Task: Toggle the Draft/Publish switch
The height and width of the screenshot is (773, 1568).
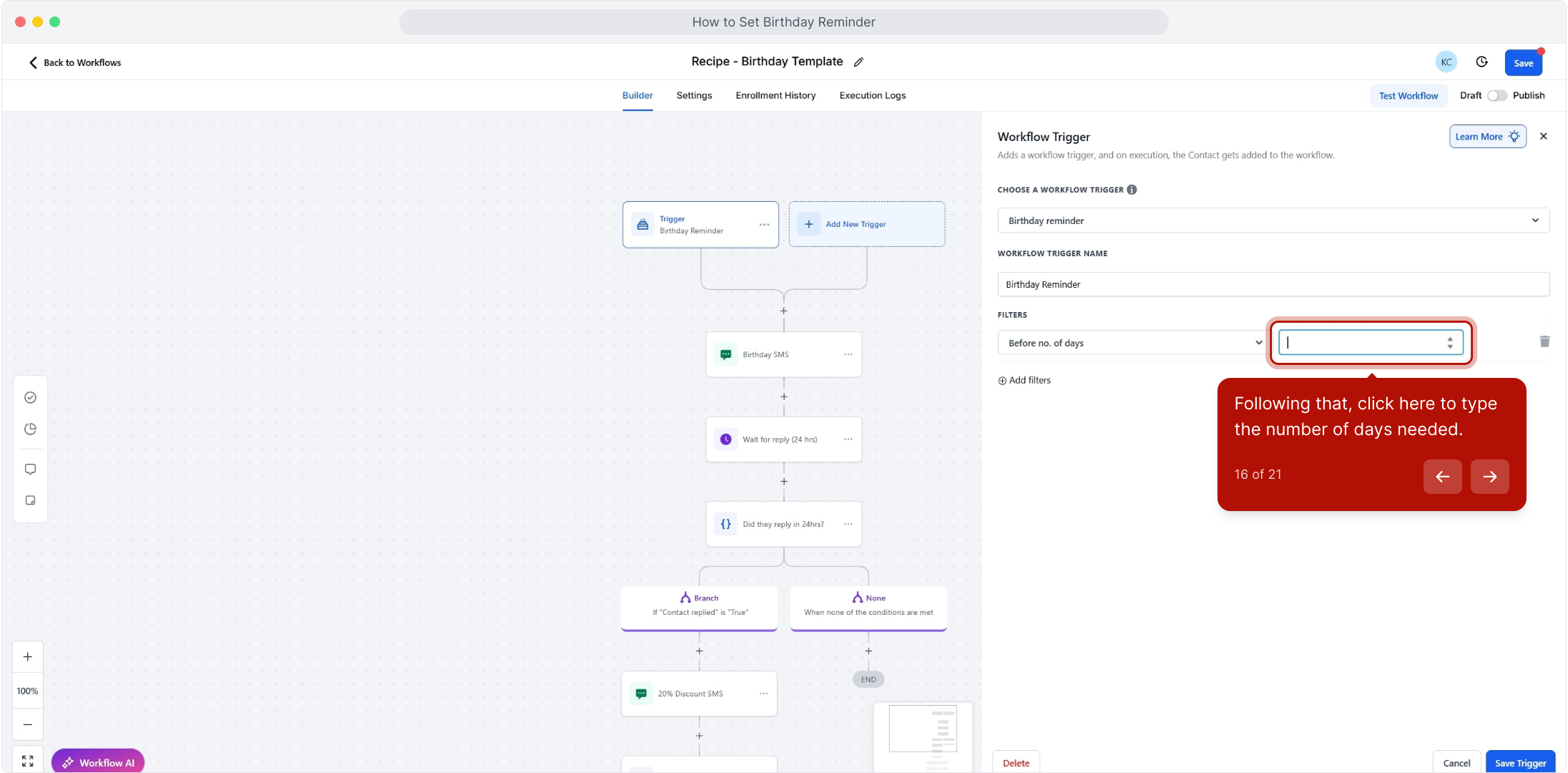Action: (x=1496, y=95)
